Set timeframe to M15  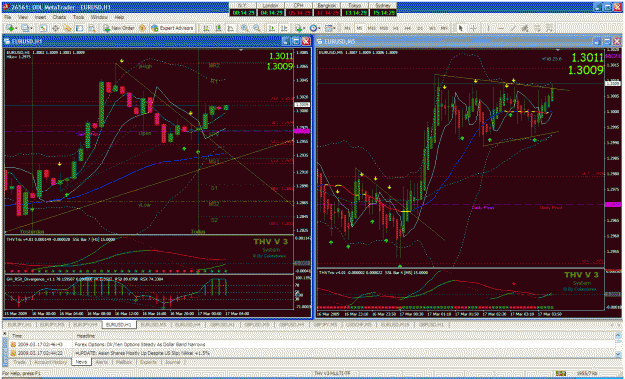coord(371,28)
